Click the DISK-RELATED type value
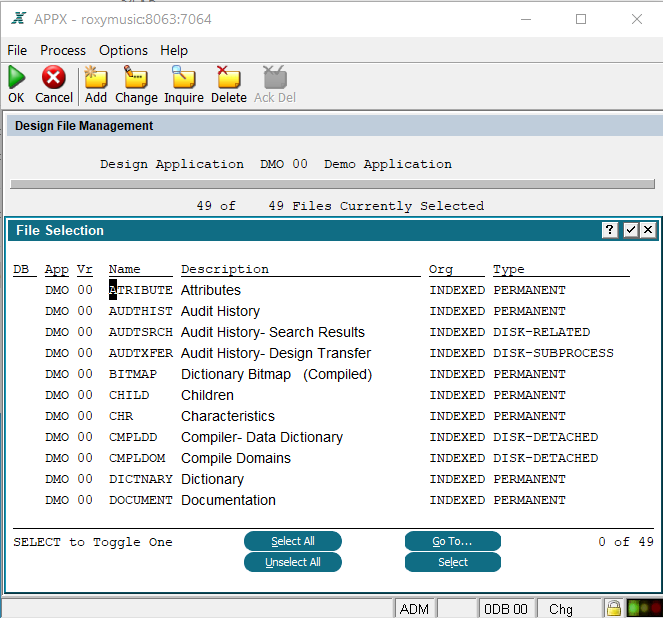The image size is (663, 618). [x=541, y=332]
